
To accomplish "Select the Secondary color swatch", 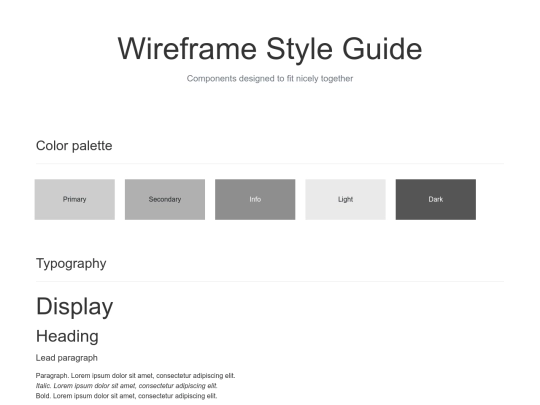I will [165, 199].
